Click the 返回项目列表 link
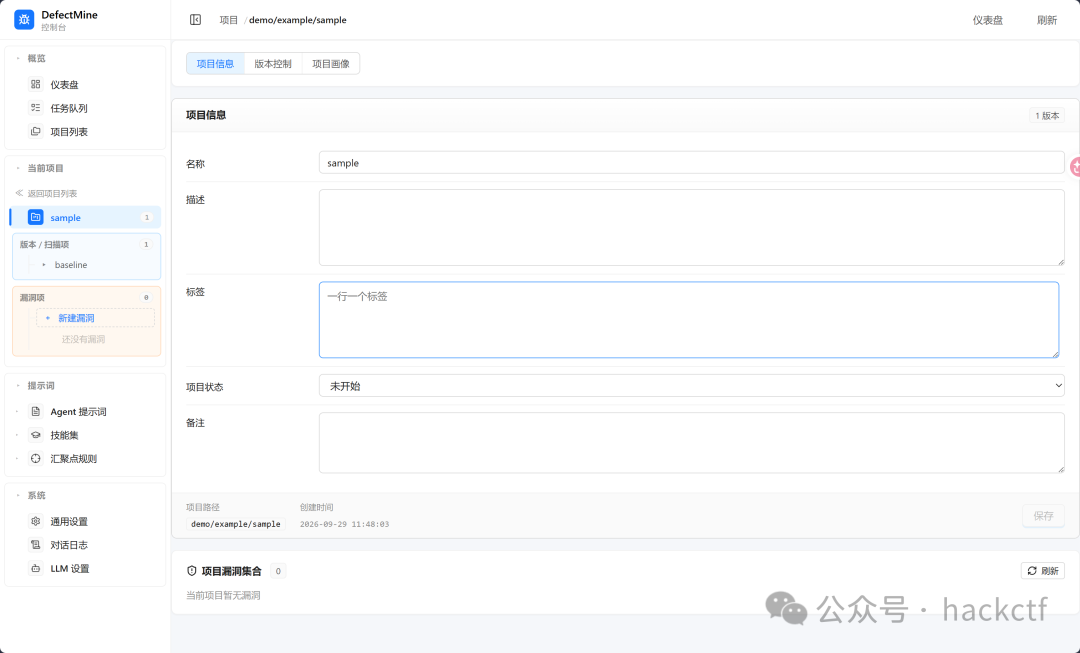Viewport: 1080px width, 653px height. (x=52, y=193)
